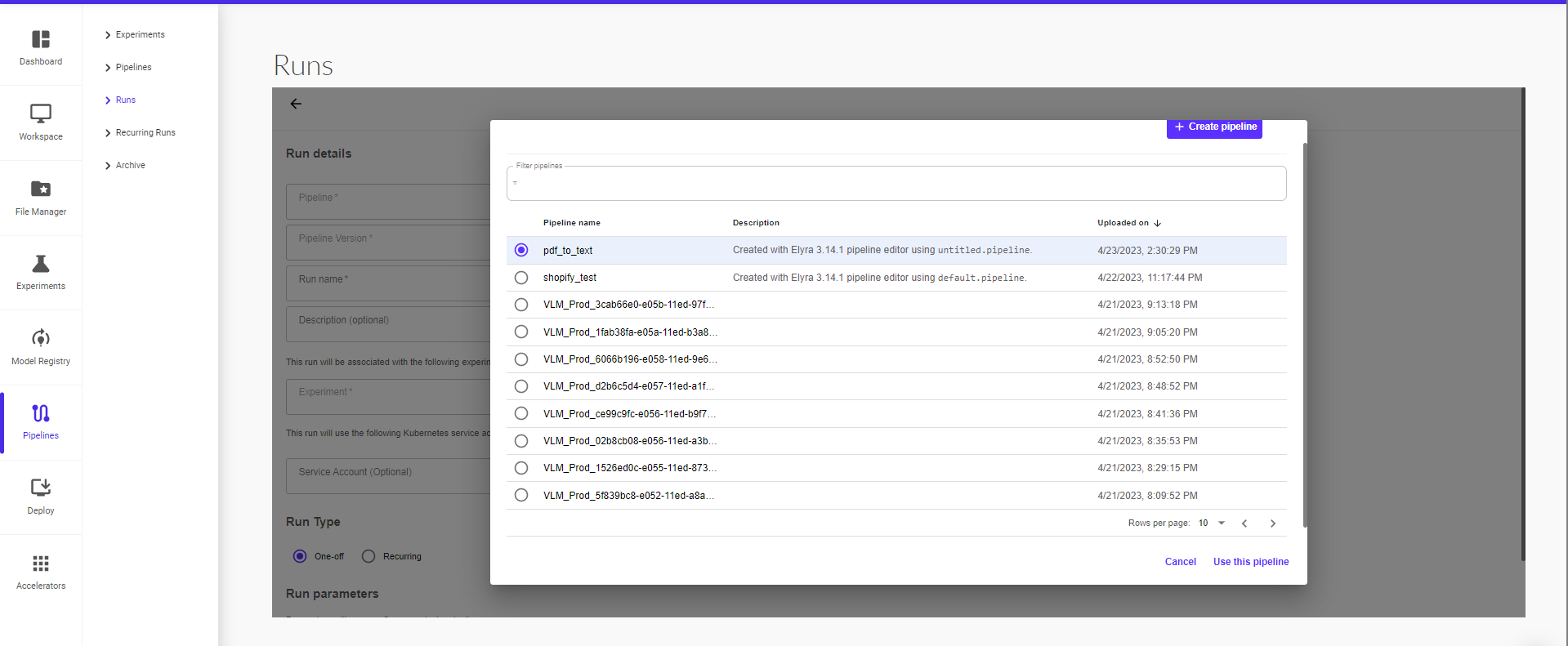The width and height of the screenshot is (1568, 646).
Task: Click the Description column header
Action: point(756,223)
